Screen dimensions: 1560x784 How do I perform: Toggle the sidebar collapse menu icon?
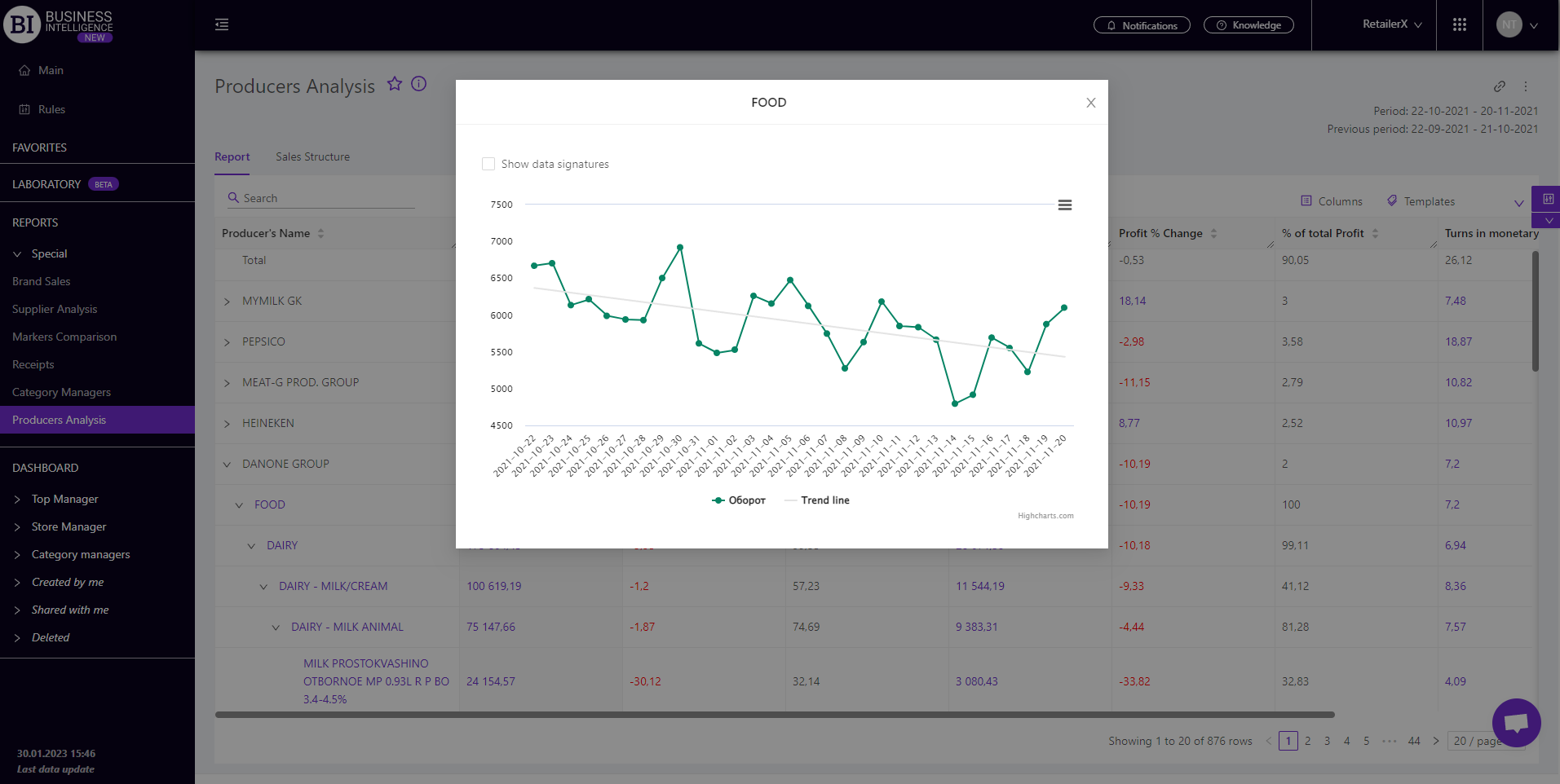point(222,25)
